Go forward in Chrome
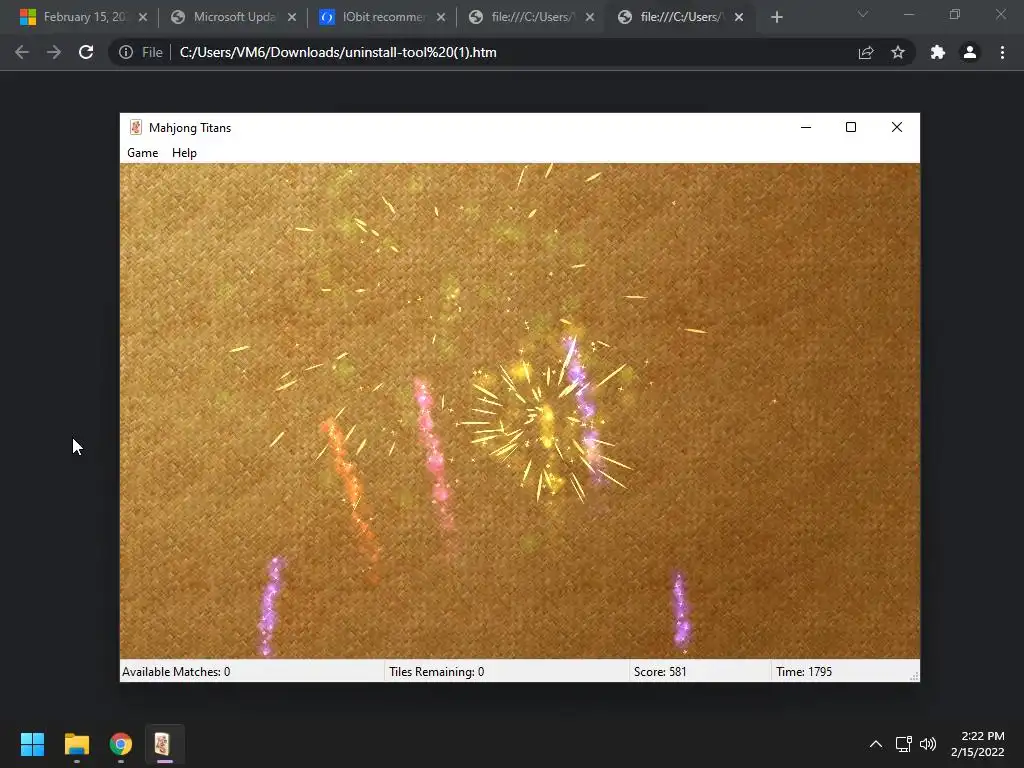 [54, 52]
